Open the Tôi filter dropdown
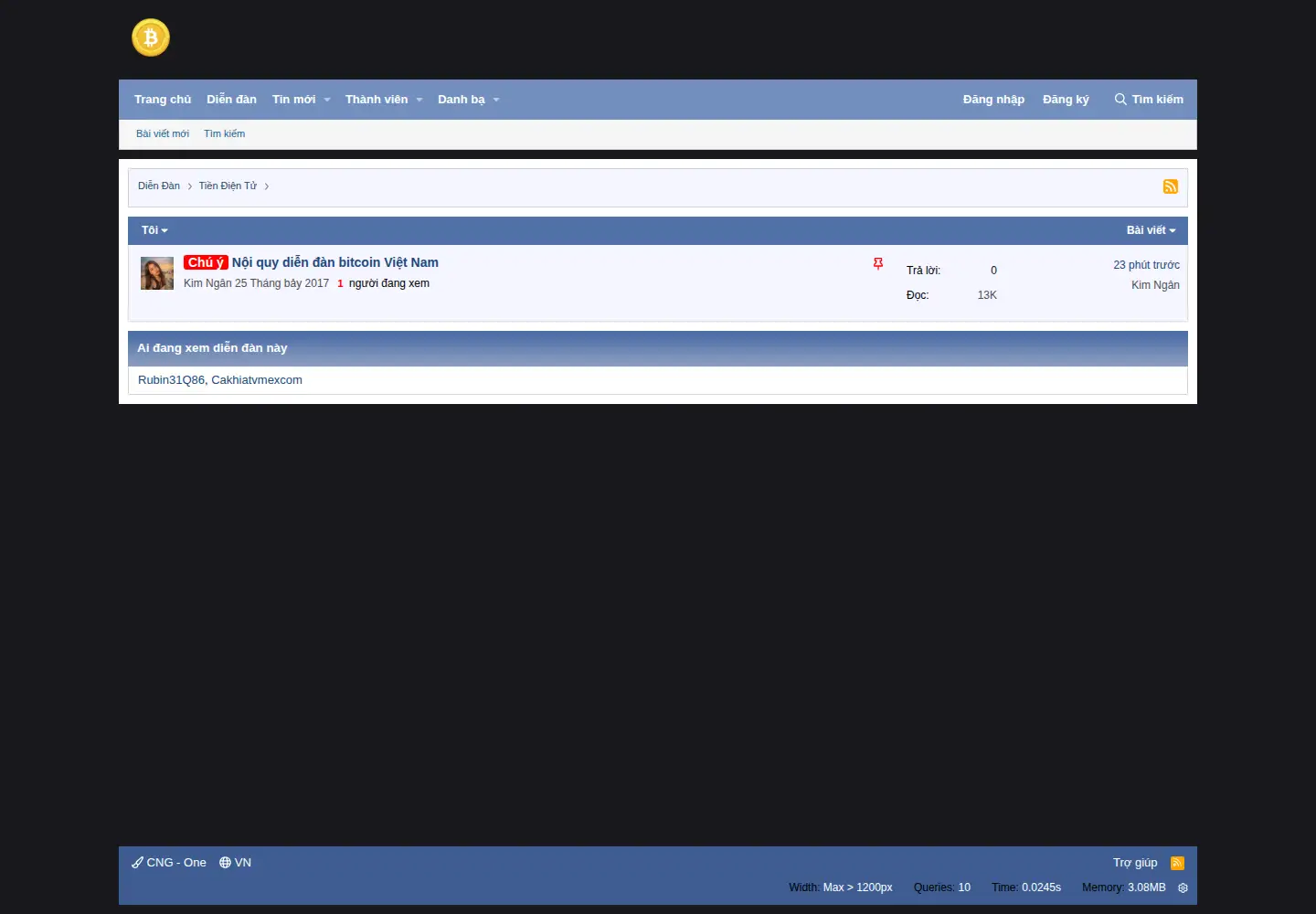1316x914 pixels. click(154, 230)
